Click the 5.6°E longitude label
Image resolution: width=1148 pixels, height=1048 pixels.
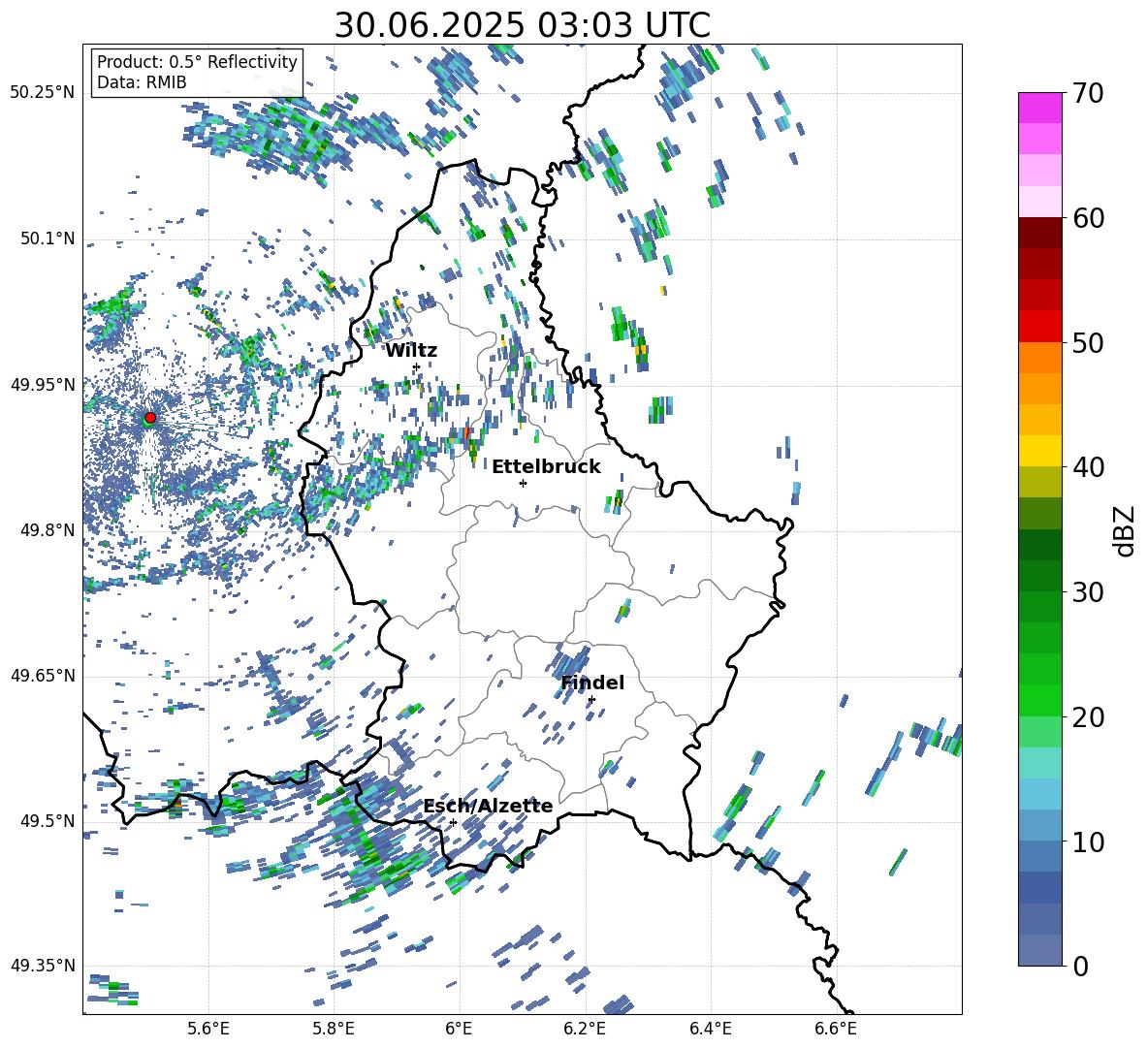[208, 1029]
